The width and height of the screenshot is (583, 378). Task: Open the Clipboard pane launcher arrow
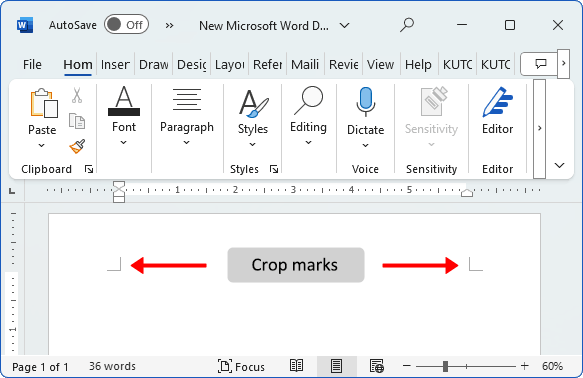[89, 169]
